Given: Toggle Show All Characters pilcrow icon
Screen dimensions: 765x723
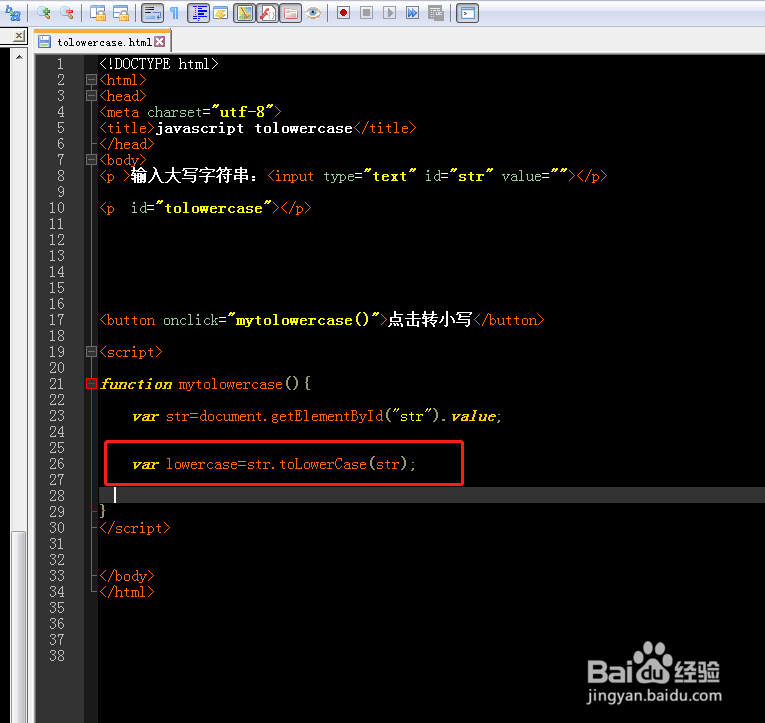Looking at the screenshot, I should (x=174, y=13).
